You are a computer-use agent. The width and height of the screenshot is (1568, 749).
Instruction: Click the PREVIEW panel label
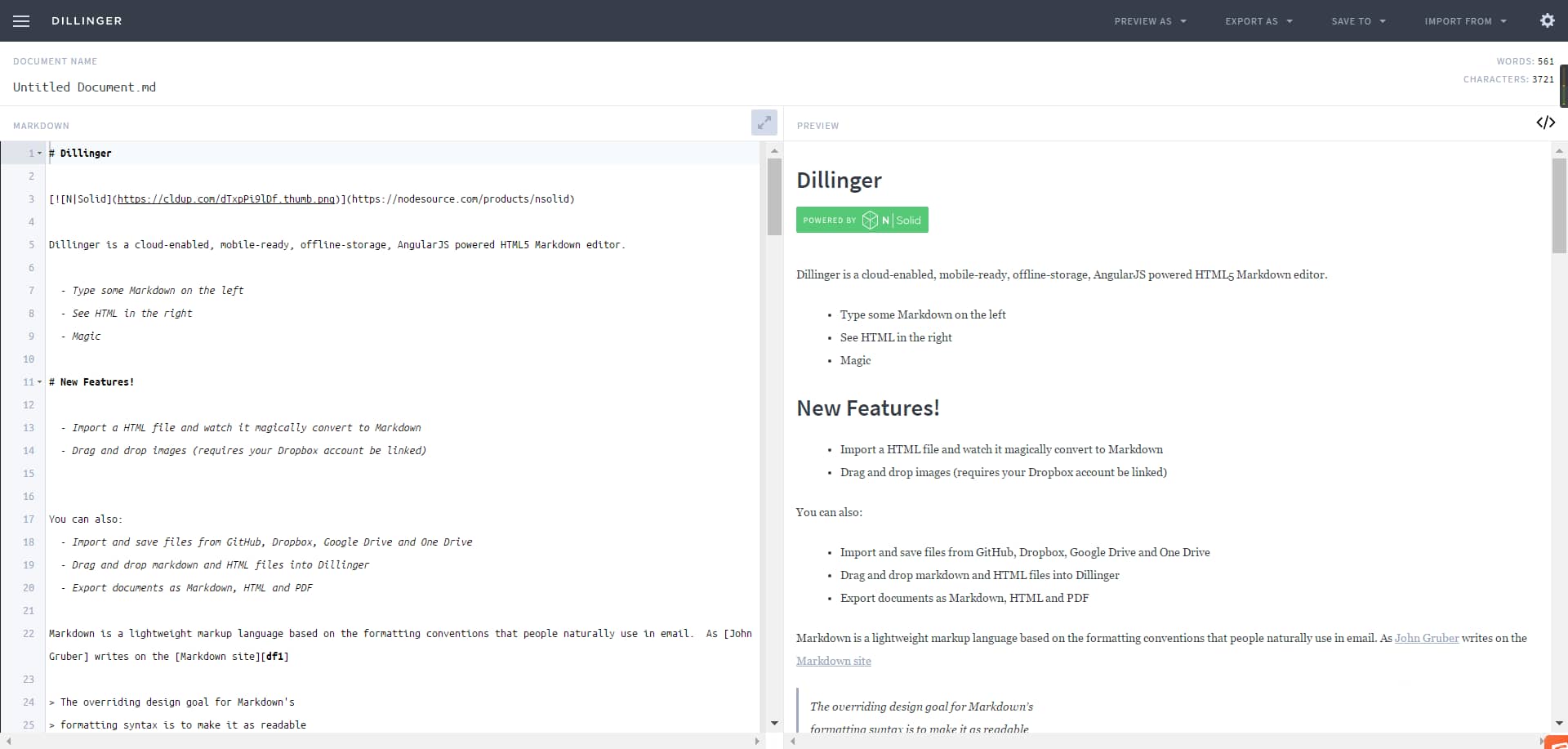click(x=817, y=126)
